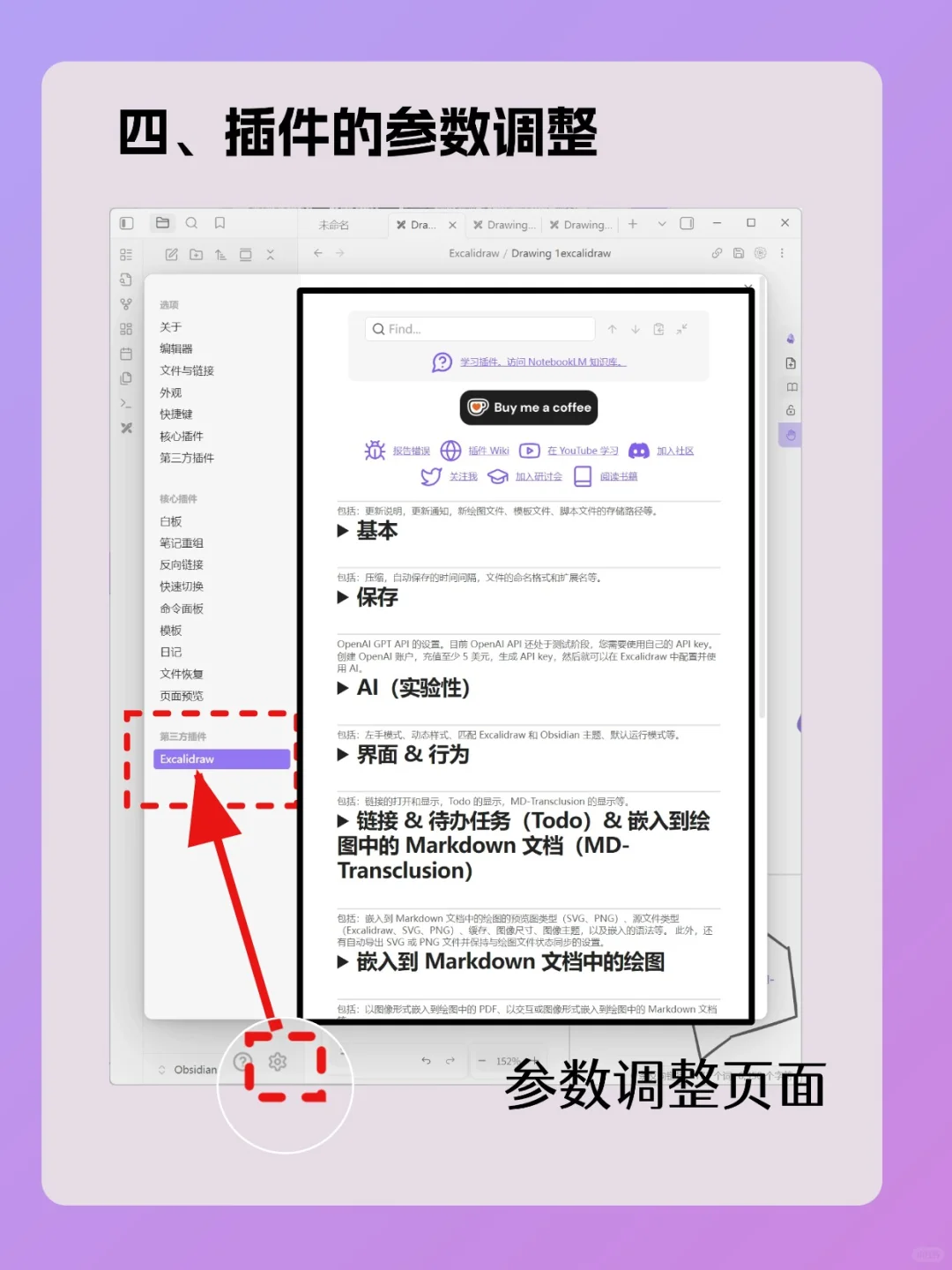Click the Find search field in plugin settings
952x1270 pixels.
coord(479,328)
